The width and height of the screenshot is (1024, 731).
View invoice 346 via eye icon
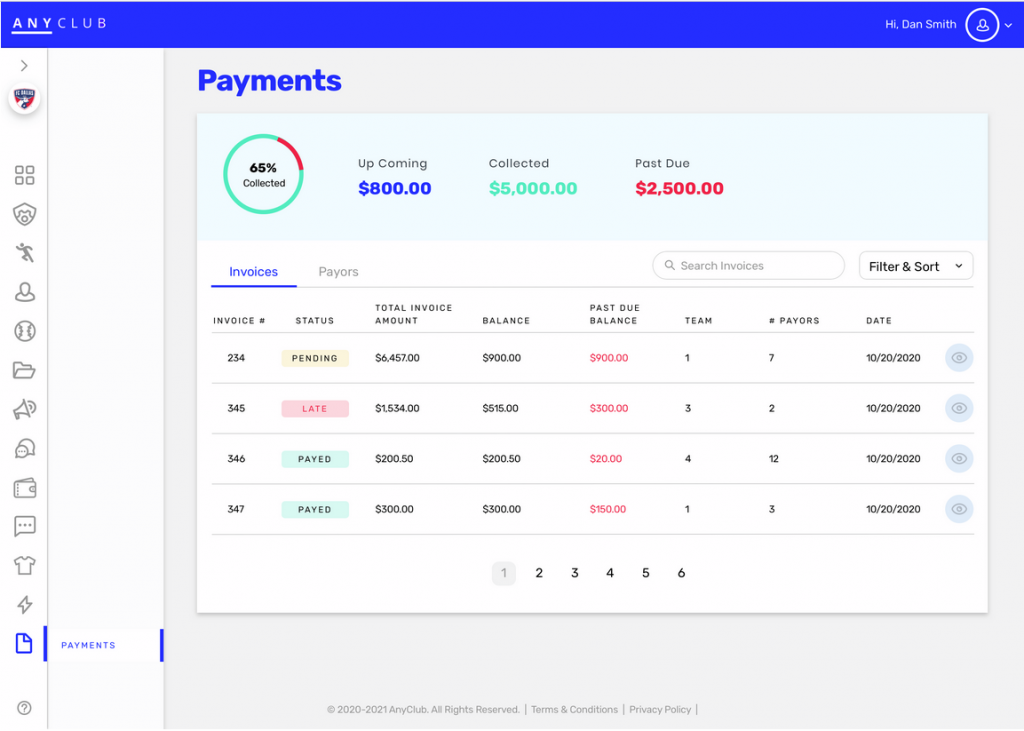959,459
